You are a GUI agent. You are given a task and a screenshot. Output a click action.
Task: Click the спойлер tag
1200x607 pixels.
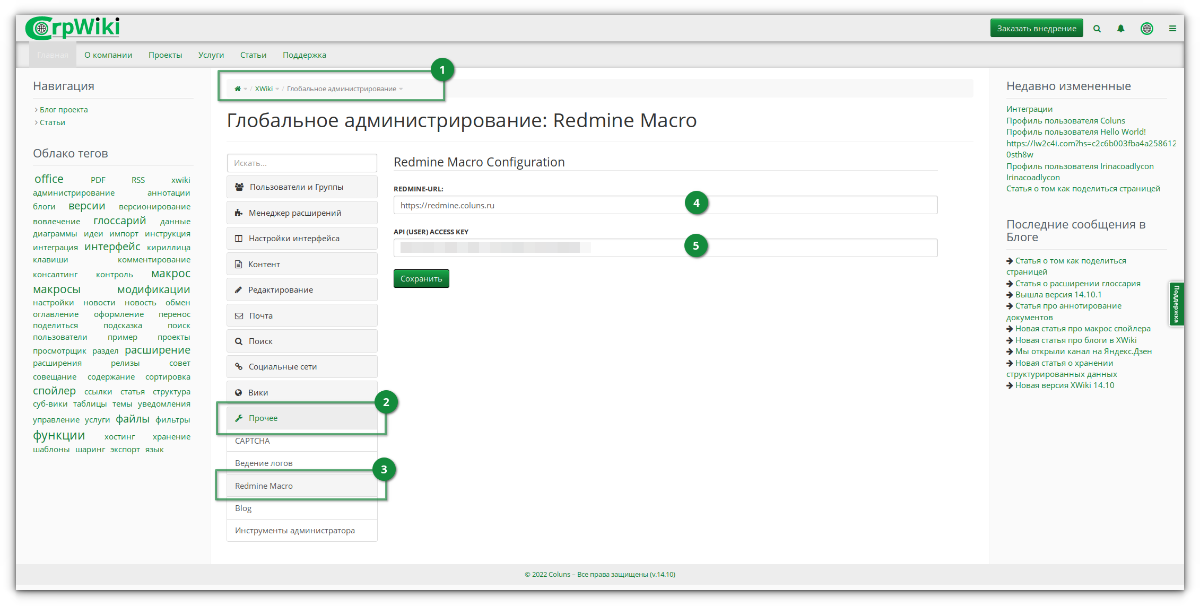click(x=54, y=391)
